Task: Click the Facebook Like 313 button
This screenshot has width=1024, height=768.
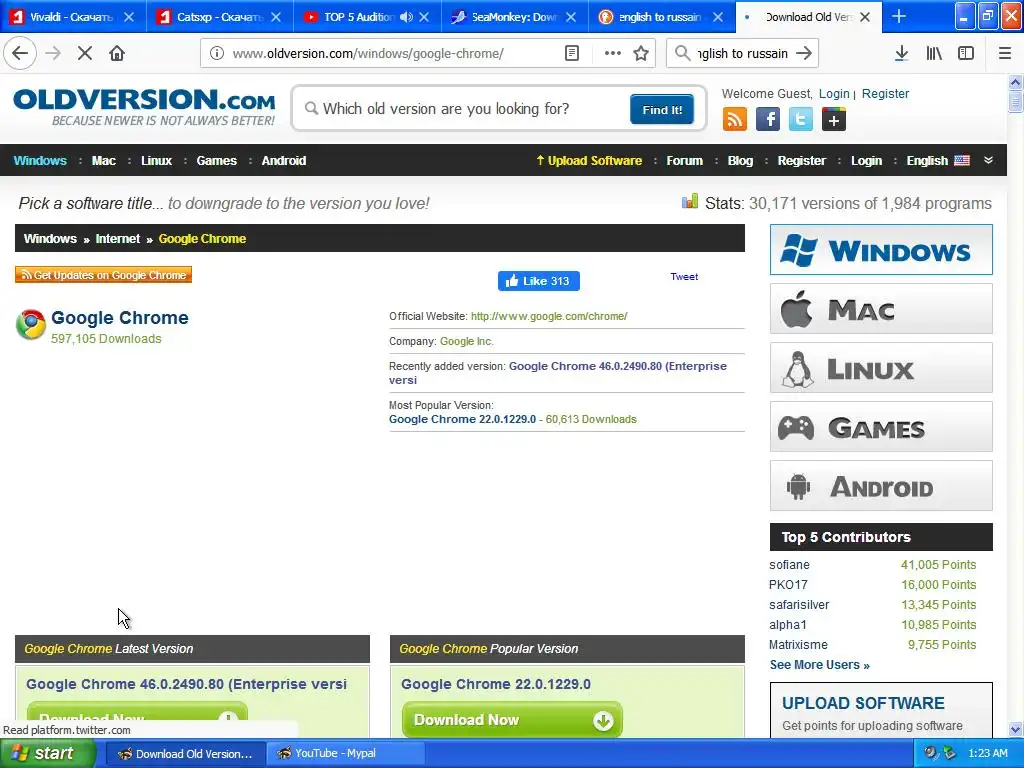Action: click(x=538, y=281)
